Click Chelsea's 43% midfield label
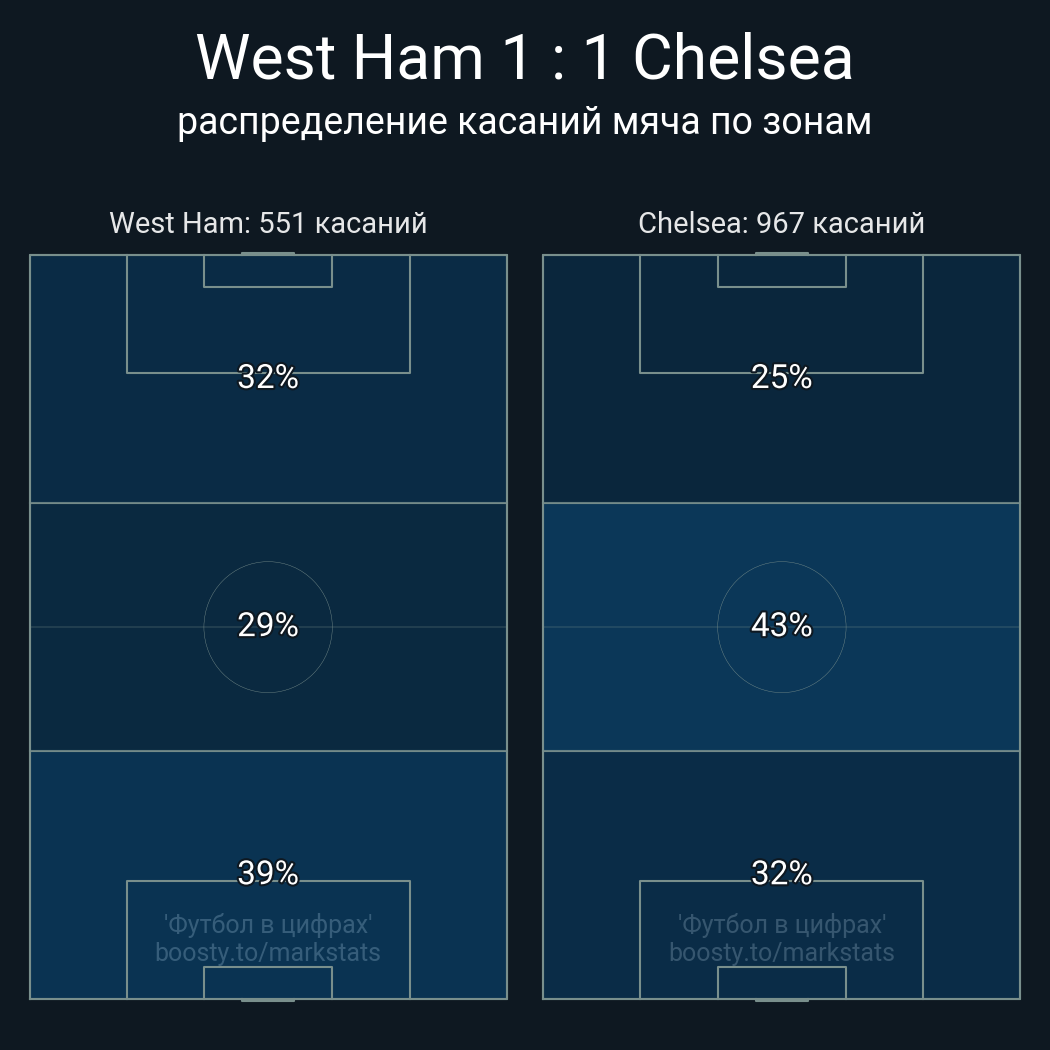Screen dimensions: 1050x1050 (781, 625)
